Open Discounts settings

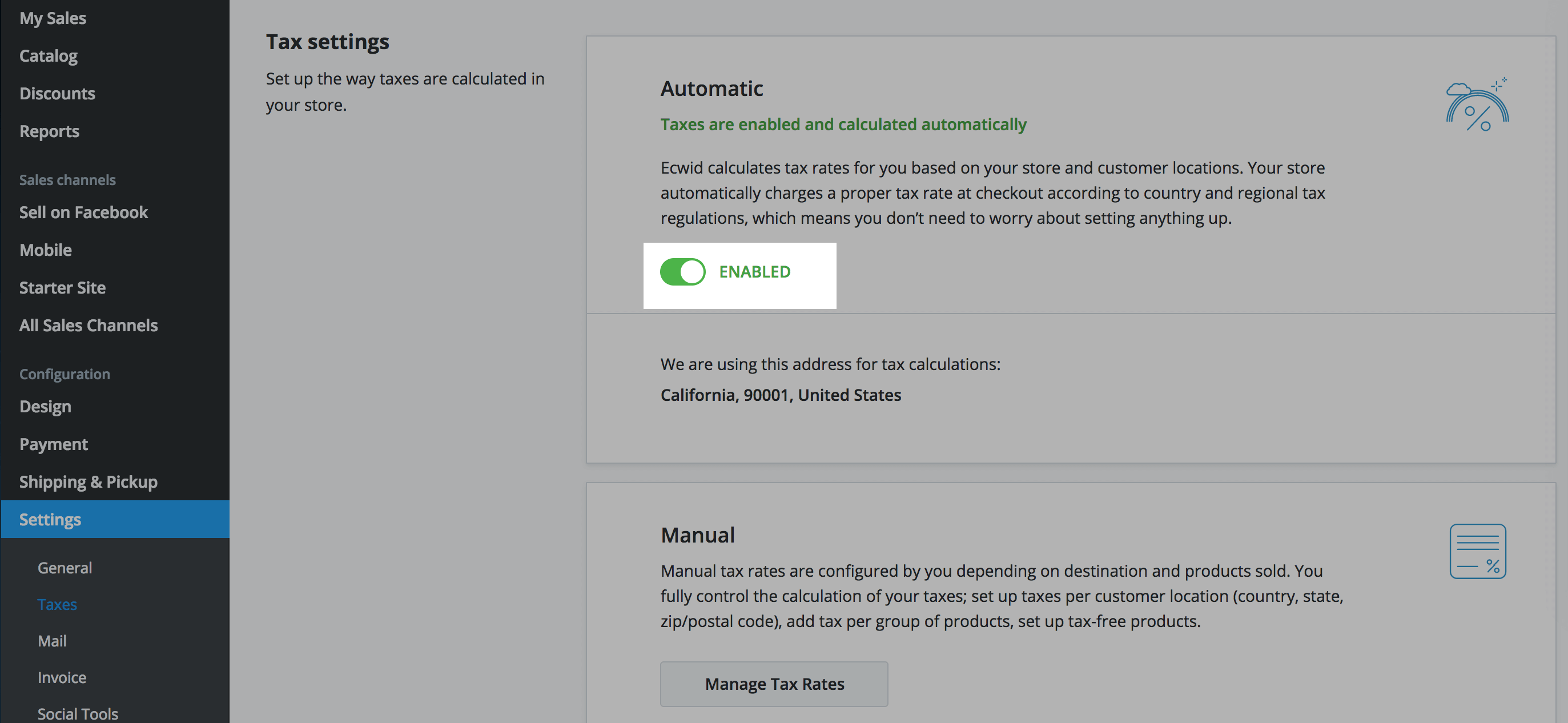tap(56, 92)
